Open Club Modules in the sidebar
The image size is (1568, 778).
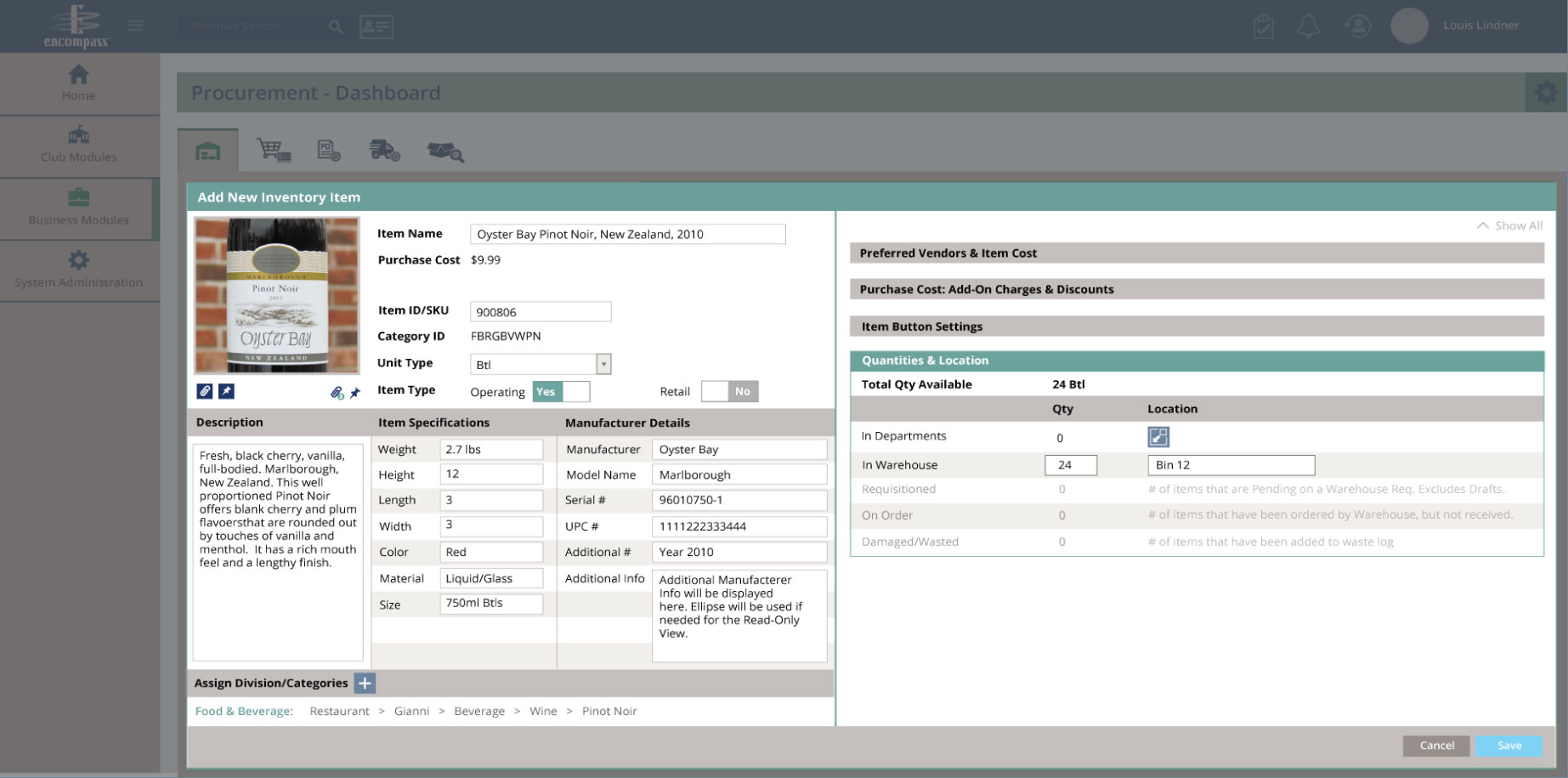click(x=79, y=145)
